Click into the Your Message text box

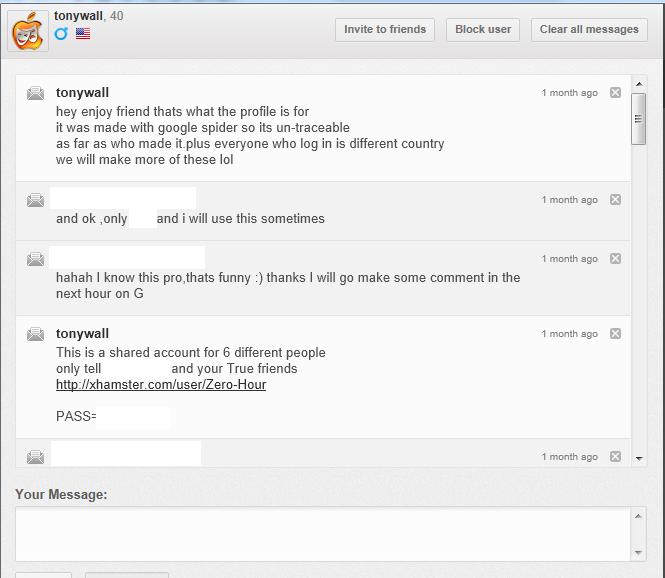tap(323, 533)
